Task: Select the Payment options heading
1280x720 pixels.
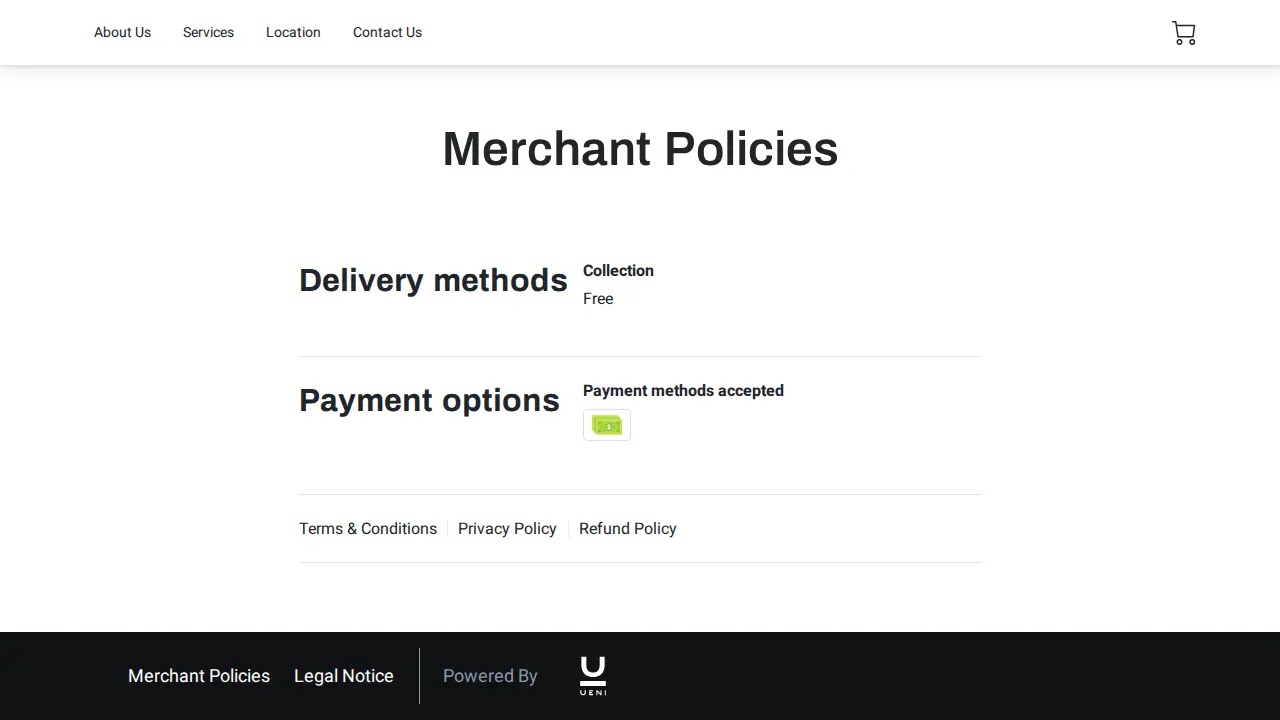Action: [x=429, y=400]
